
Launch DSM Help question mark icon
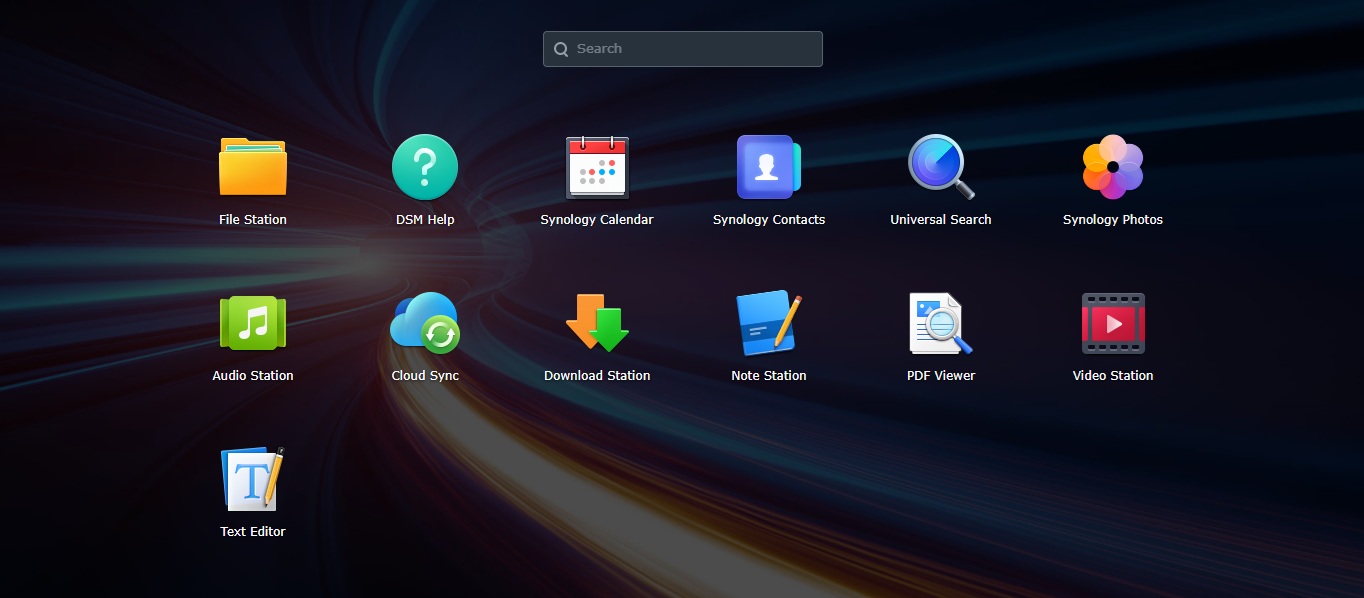425,167
